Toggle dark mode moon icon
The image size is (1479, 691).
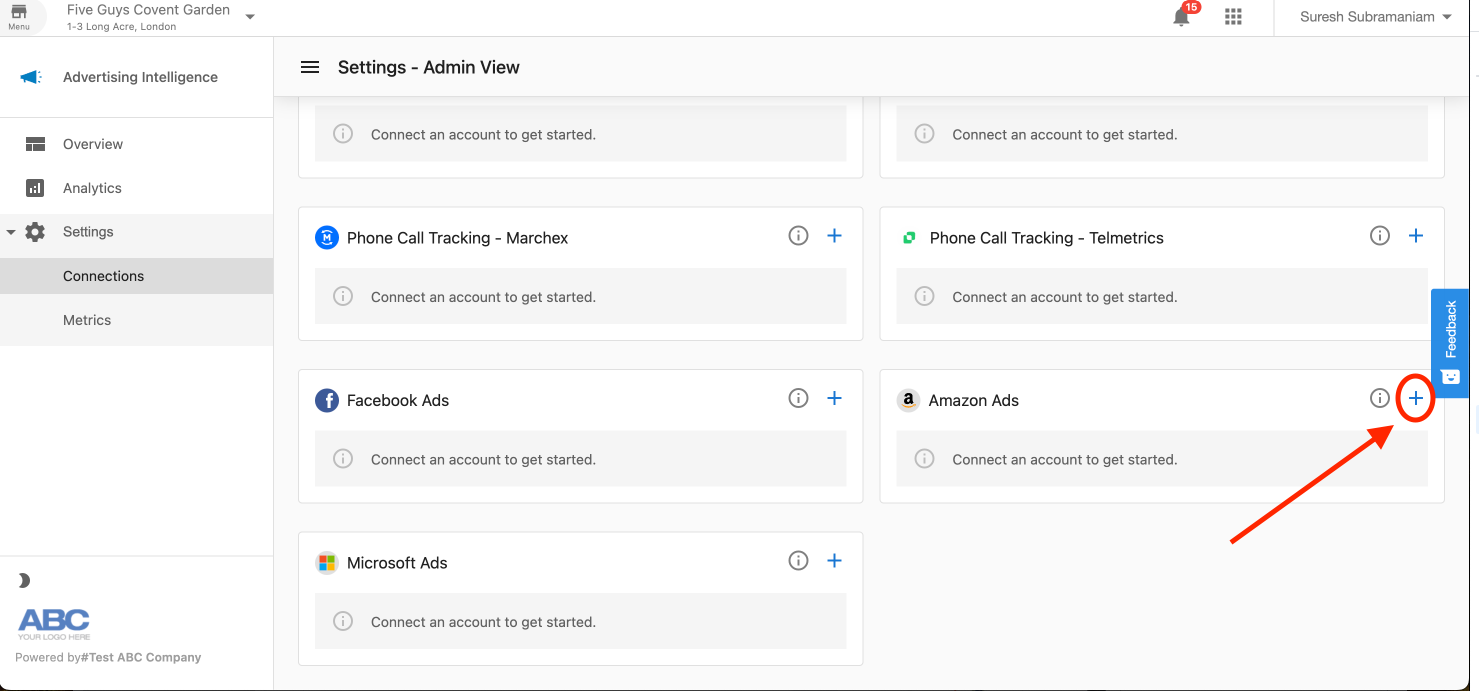[24, 581]
